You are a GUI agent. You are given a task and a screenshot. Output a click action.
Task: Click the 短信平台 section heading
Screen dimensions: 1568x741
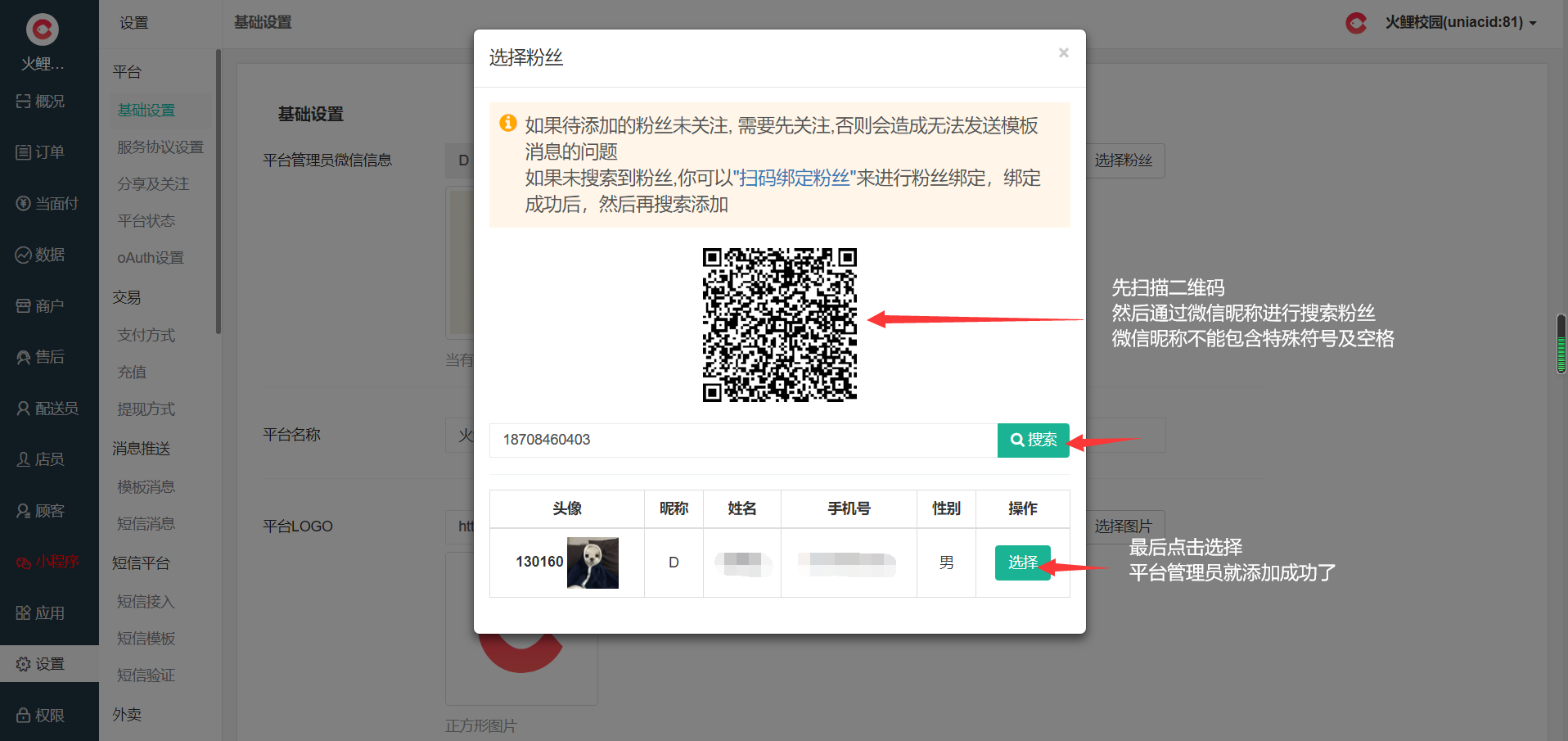click(141, 563)
